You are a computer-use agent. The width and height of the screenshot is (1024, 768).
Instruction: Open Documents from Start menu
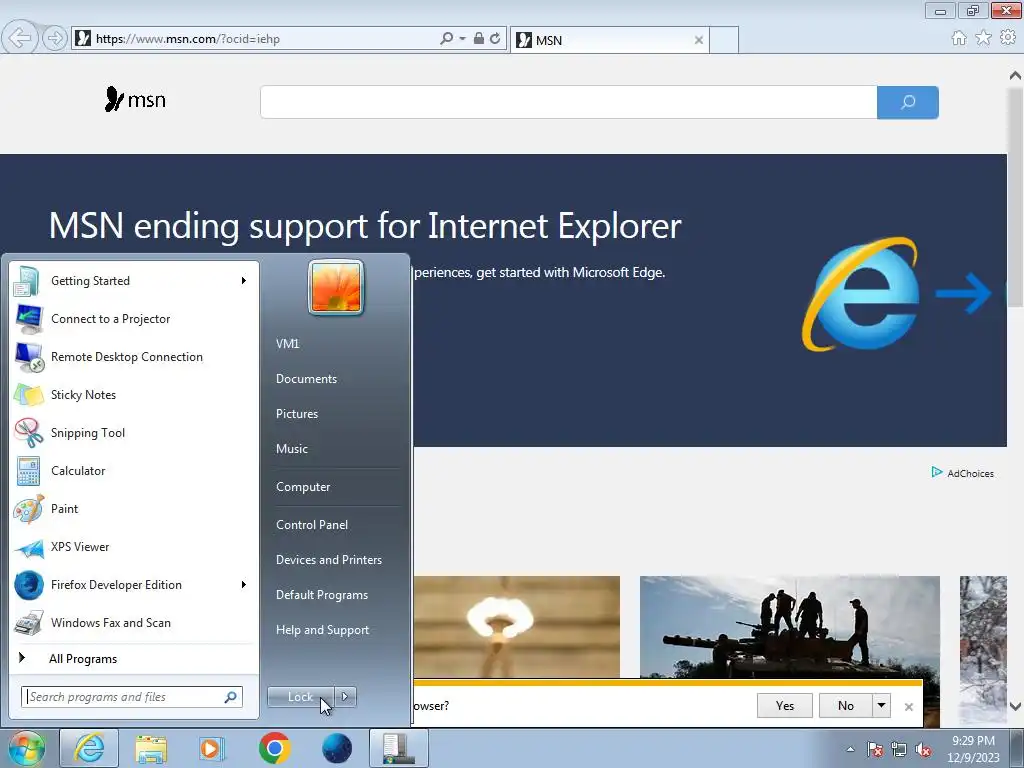pos(306,379)
